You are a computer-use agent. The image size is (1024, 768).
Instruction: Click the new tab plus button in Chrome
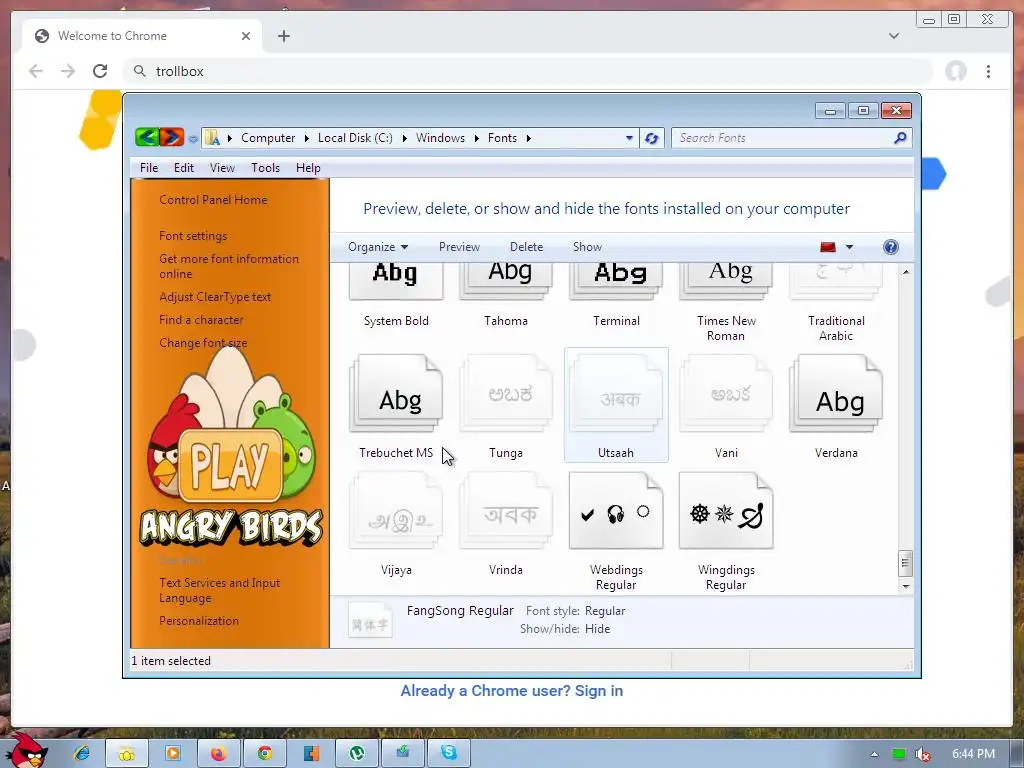283,36
